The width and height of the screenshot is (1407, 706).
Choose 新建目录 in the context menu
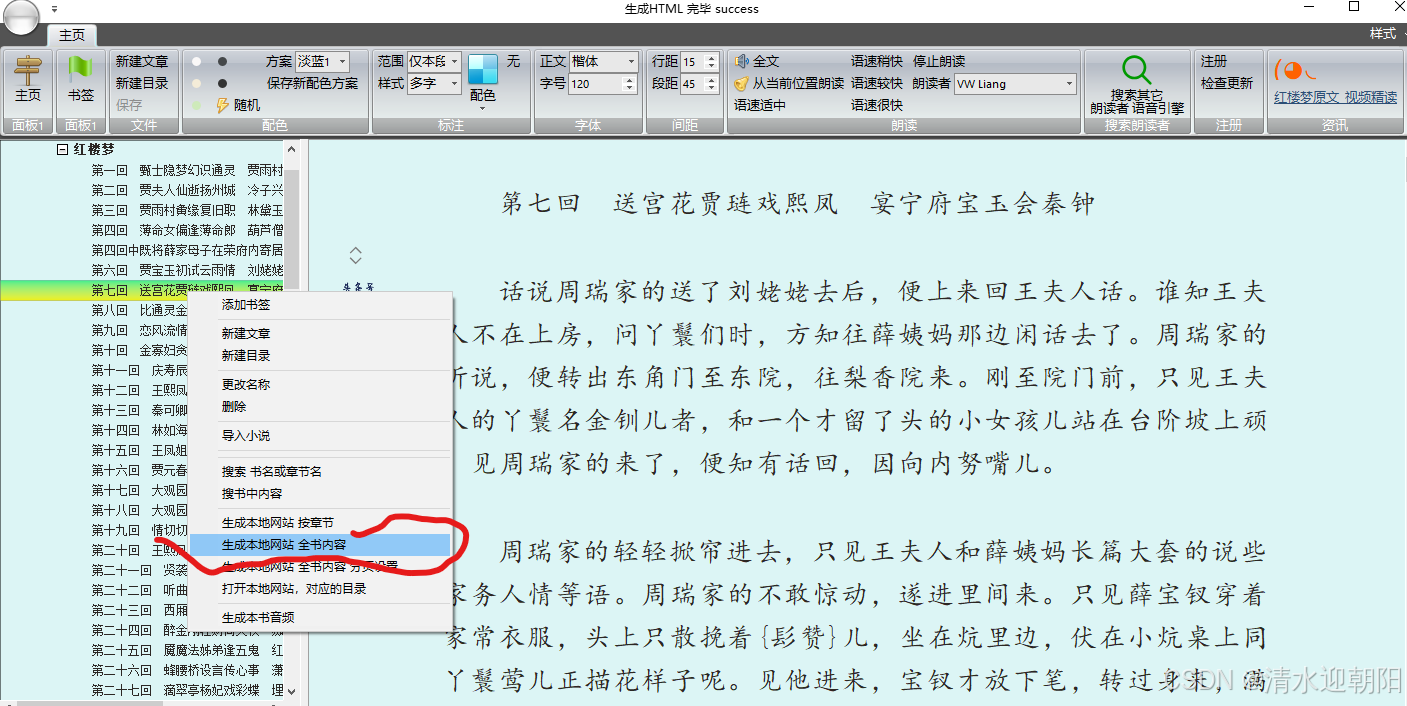click(x=246, y=355)
